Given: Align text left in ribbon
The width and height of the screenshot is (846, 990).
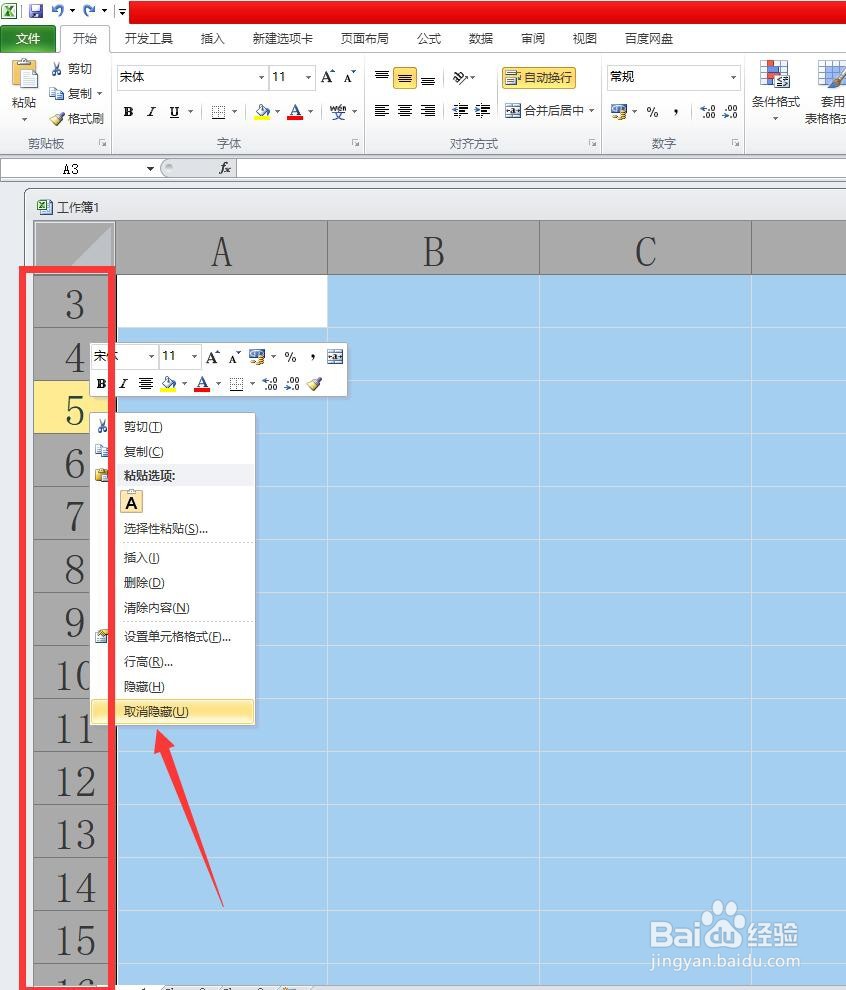Looking at the screenshot, I should tap(382, 111).
